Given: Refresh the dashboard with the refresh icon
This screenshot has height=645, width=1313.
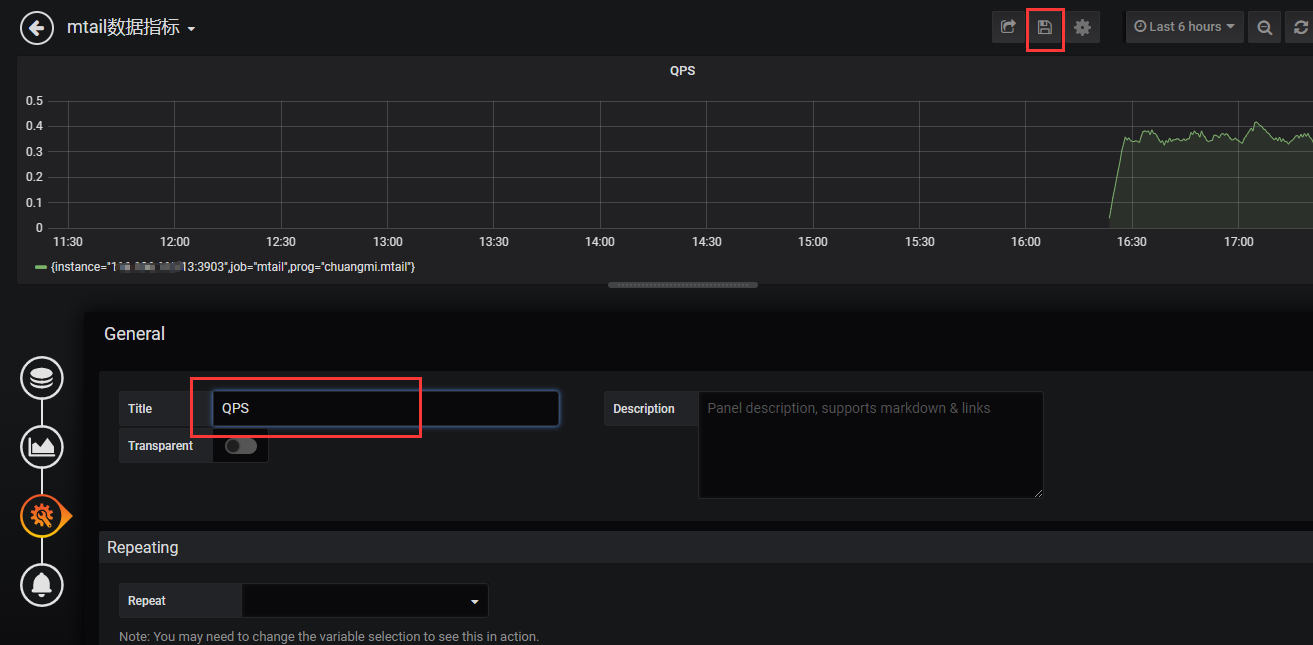Looking at the screenshot, I should (x=1300, y=27).
